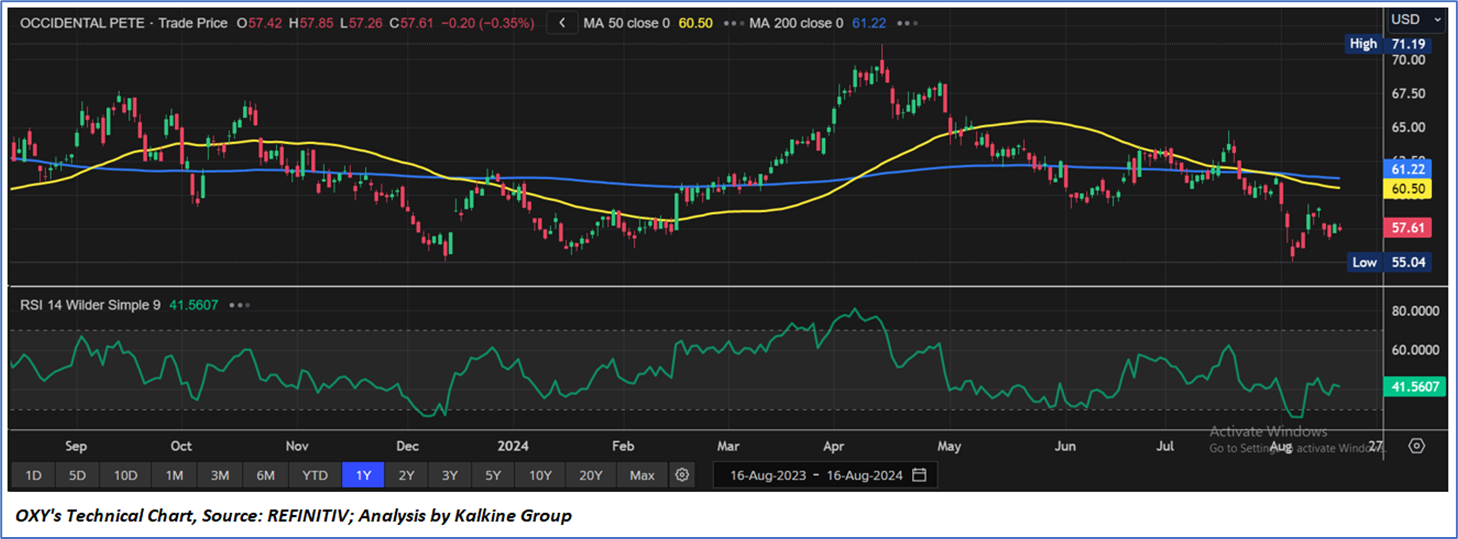Click the 16-Aug-2023 start date field
Screen dimensions: 1458x539
click(767, 474)
